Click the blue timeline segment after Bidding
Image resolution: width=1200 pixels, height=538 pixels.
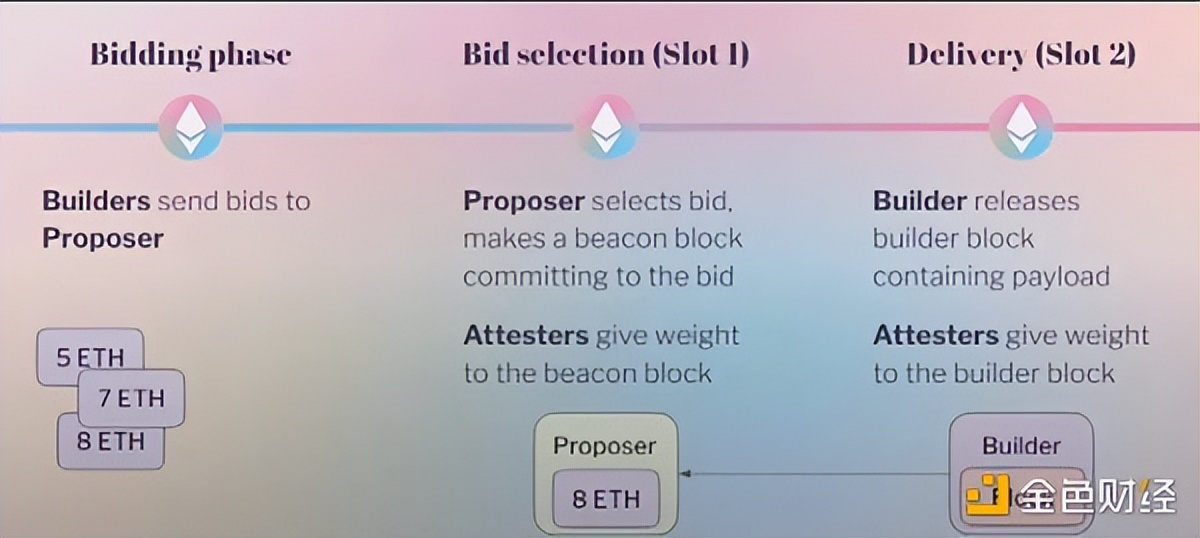coord(398,128)
